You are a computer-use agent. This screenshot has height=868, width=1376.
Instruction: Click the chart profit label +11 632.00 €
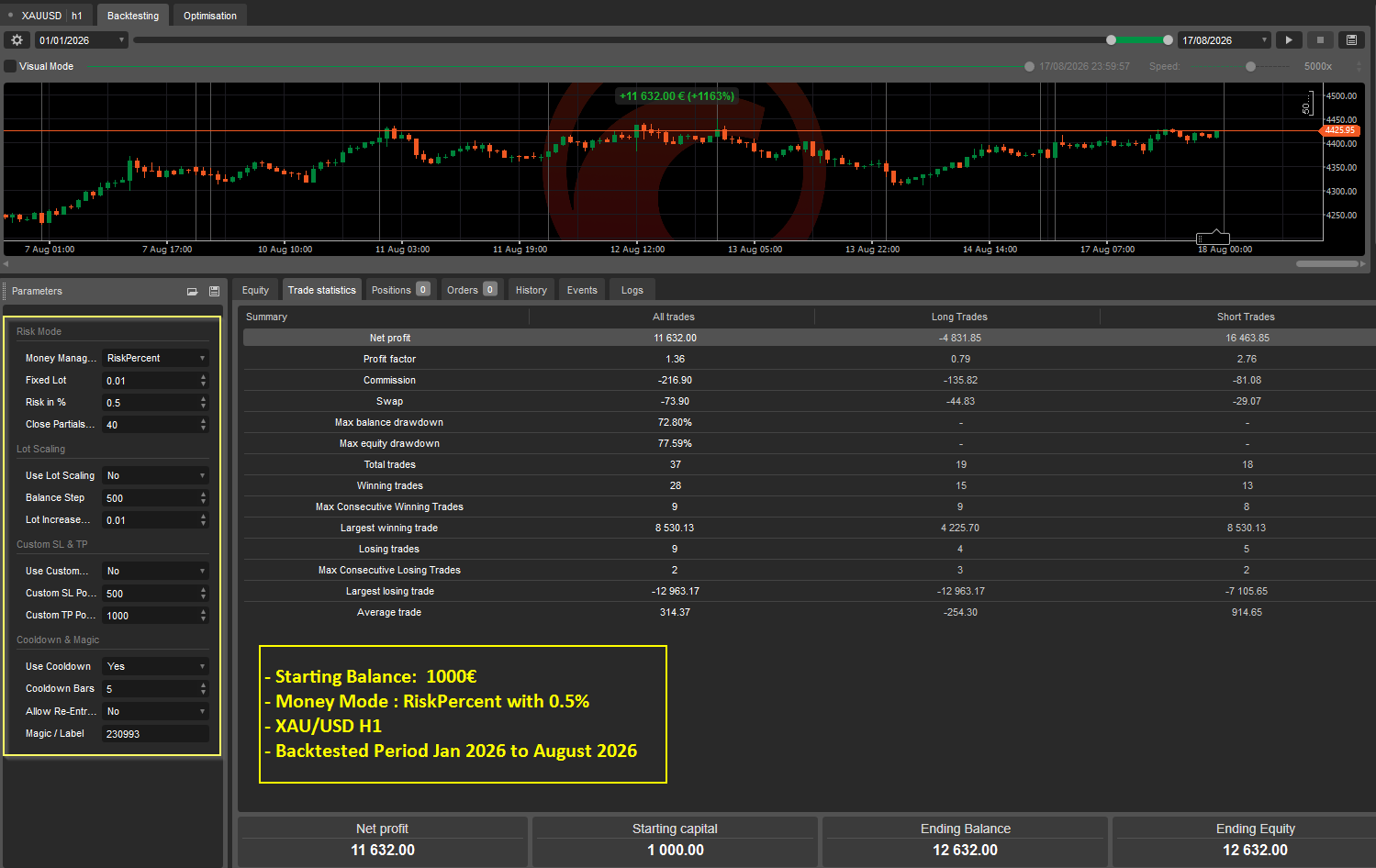tap(677, 95)
